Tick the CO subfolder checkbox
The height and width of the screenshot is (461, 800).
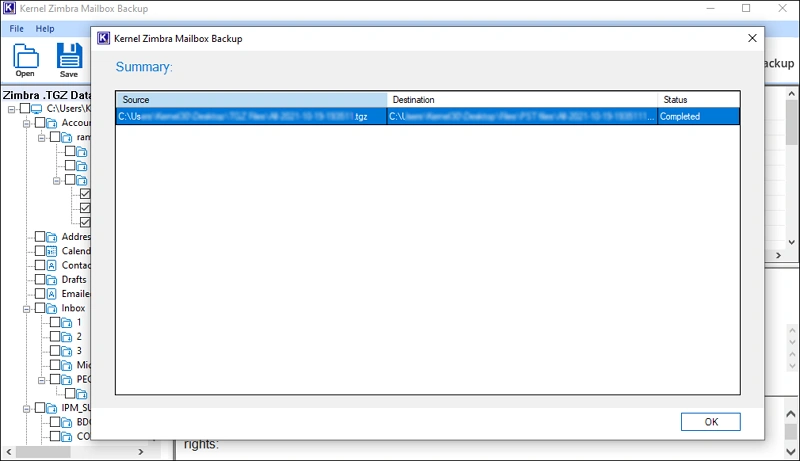[x=55, y=436]
